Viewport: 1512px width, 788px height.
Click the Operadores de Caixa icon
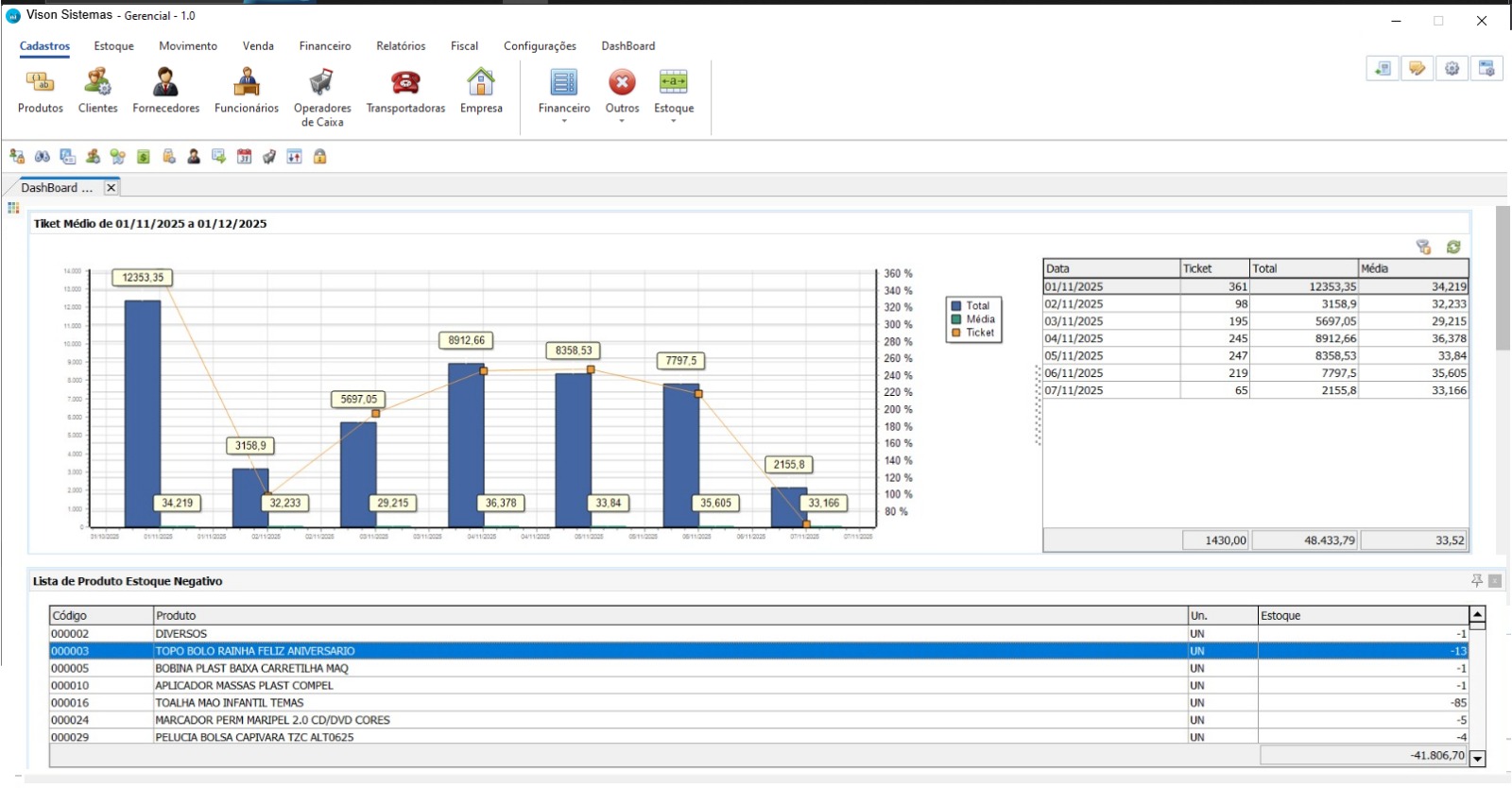pos(322,84)
